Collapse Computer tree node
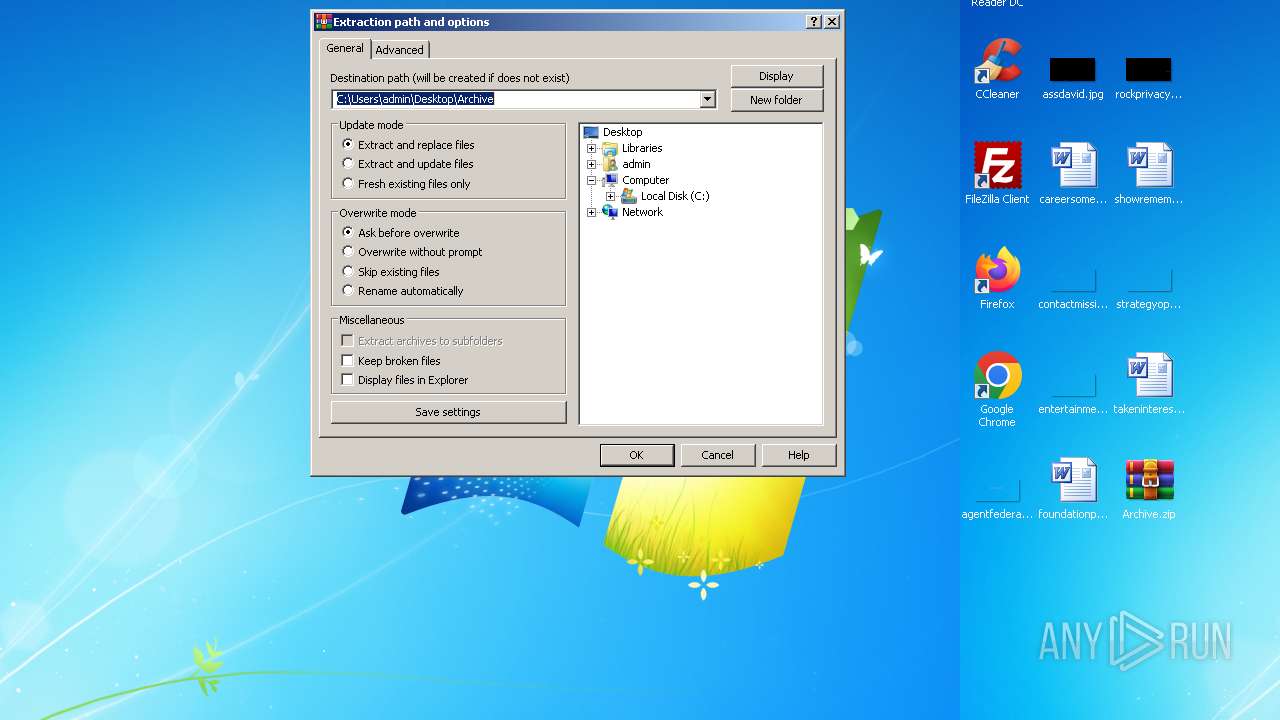The height and width of the screenshot is (720, 1280). tap(591, 180)
